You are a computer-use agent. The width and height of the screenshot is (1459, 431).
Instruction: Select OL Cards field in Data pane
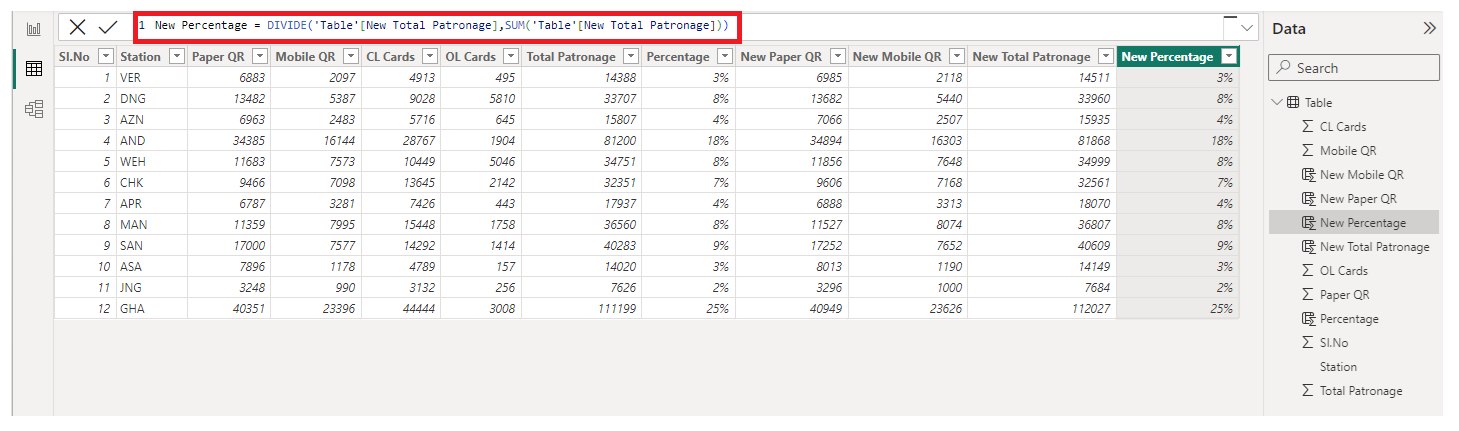point(1343,271)
